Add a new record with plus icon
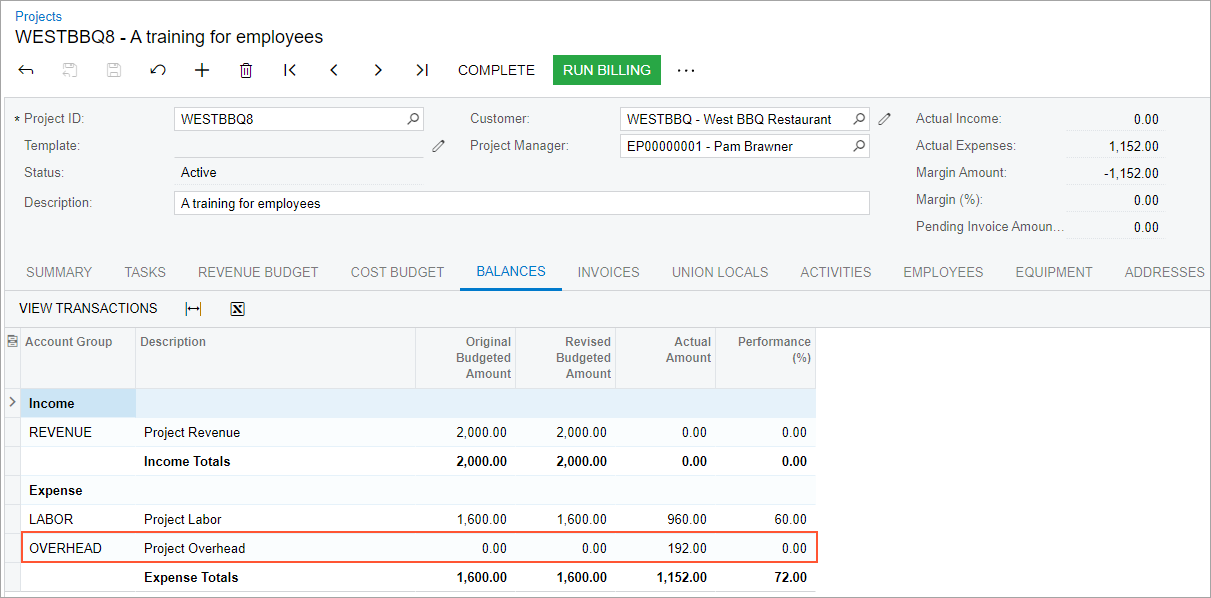1211x598 pixels. [x=202, y=70]
